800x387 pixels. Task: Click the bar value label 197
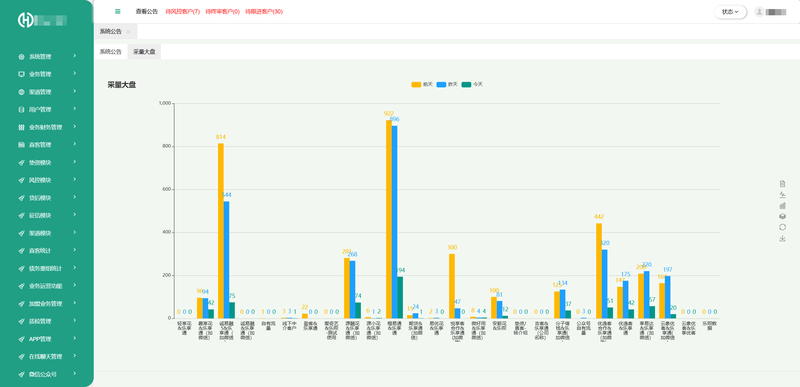pyautogui.click(x=667, y=269)
